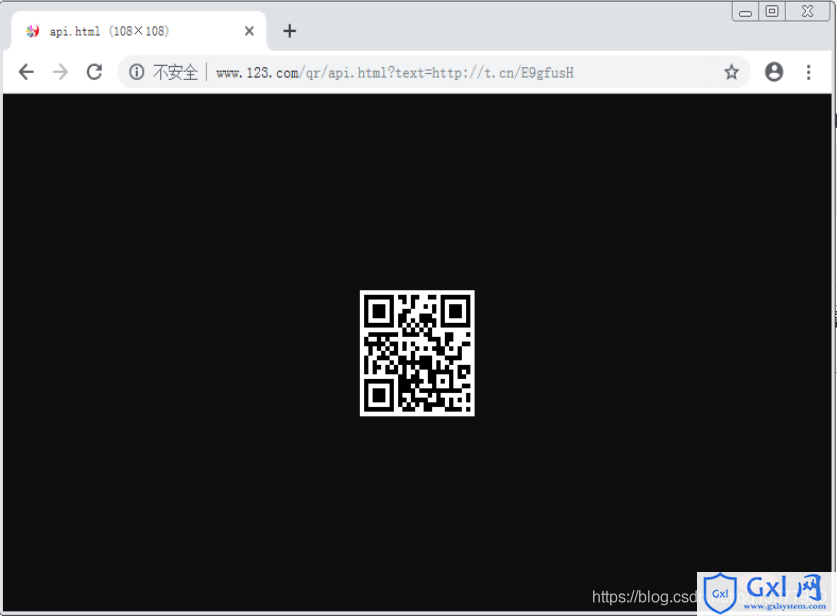Minimize the browser window
The image size is (837, 616).
(x=745, y=12)
